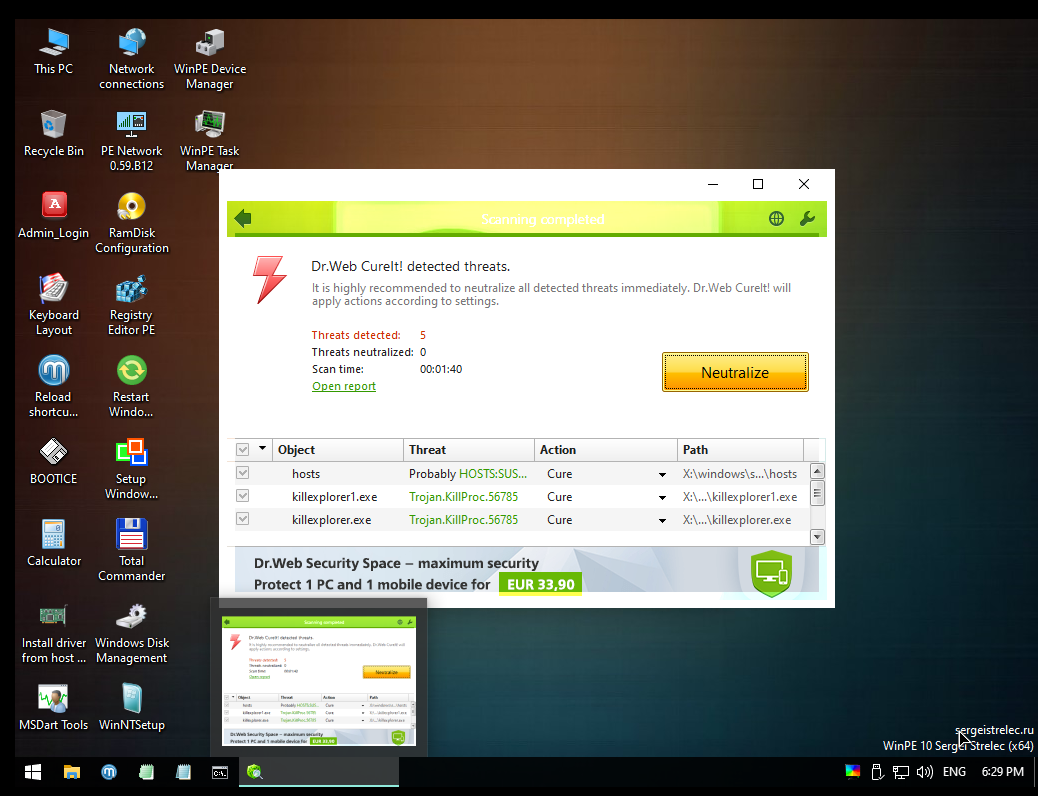Screen dimensions: 1038x796
Task: Uncheck killexplorer1.exe threat checkbox
Action: pos(243,496)
